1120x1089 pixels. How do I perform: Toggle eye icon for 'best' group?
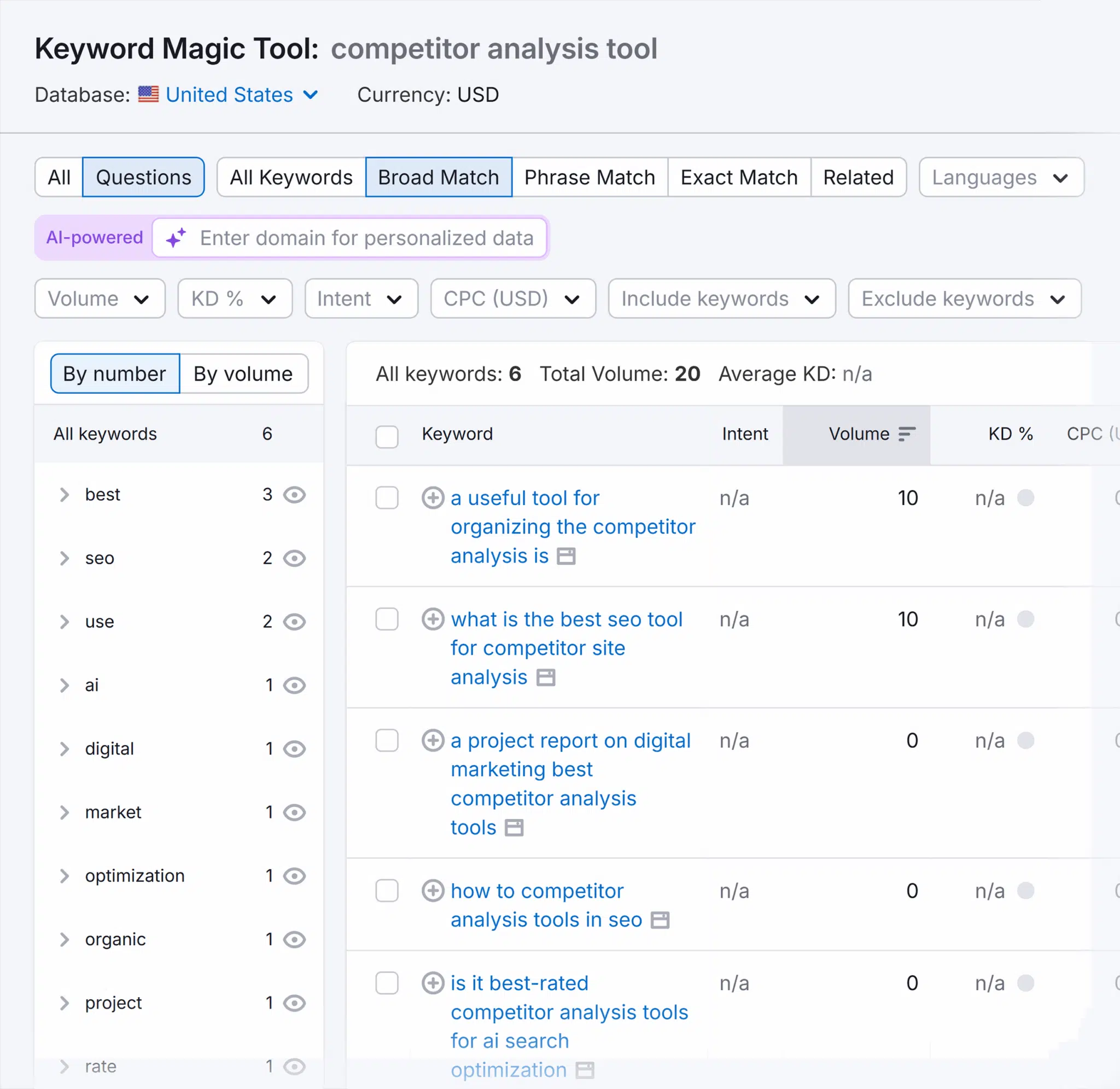[295, 494]
